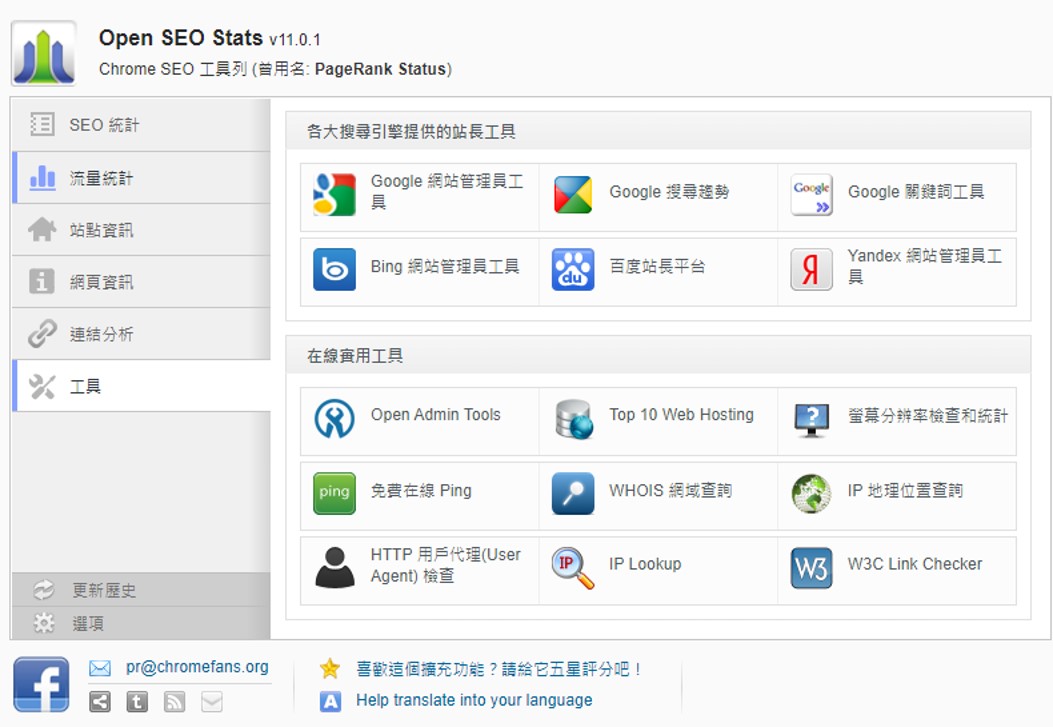Open the W3C Link Checker text link
This screenshot has height=727, width=1053.
tap(915, 564)
